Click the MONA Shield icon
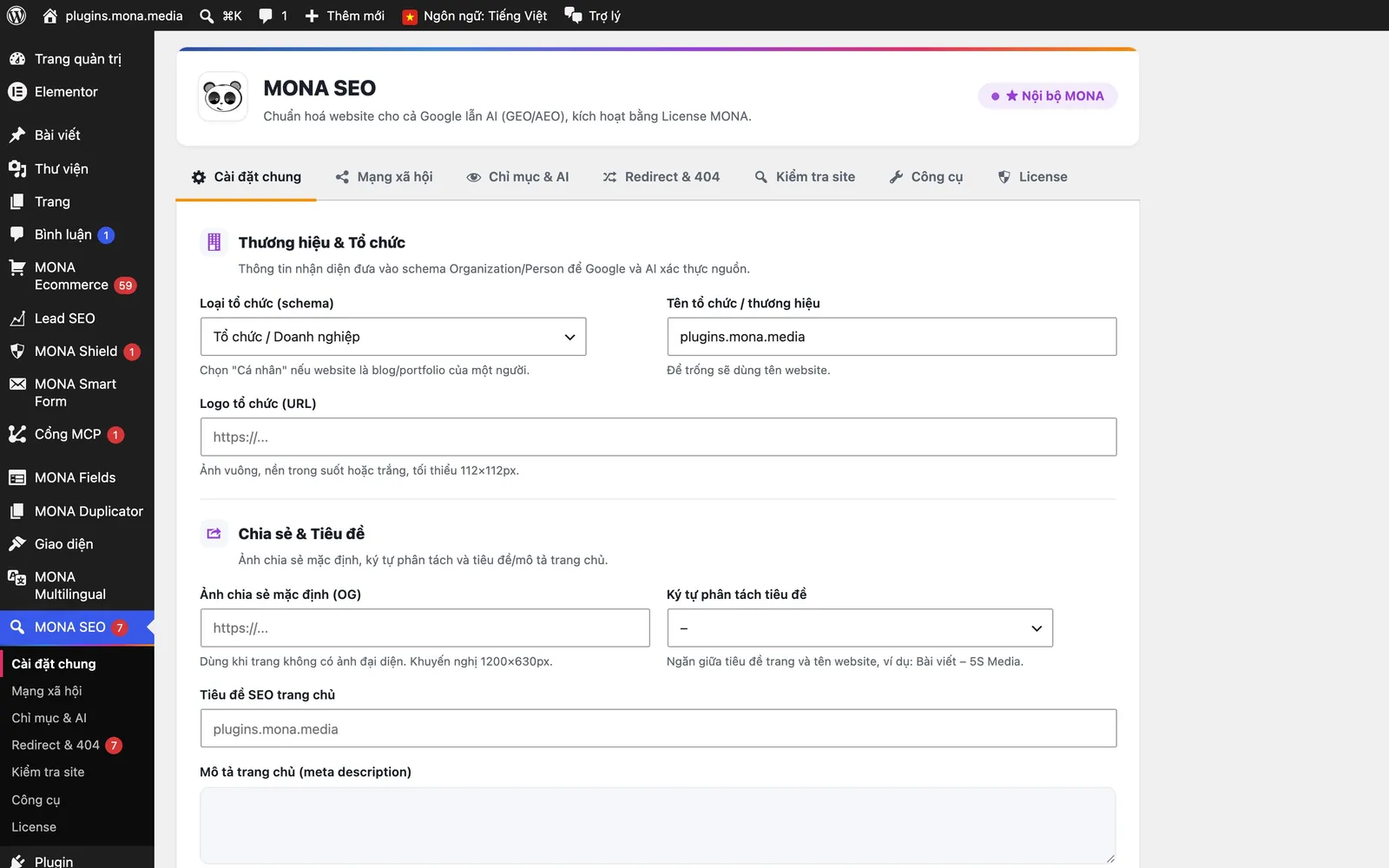The width and height of the screenshot is (1389, 868). (17, 352)
